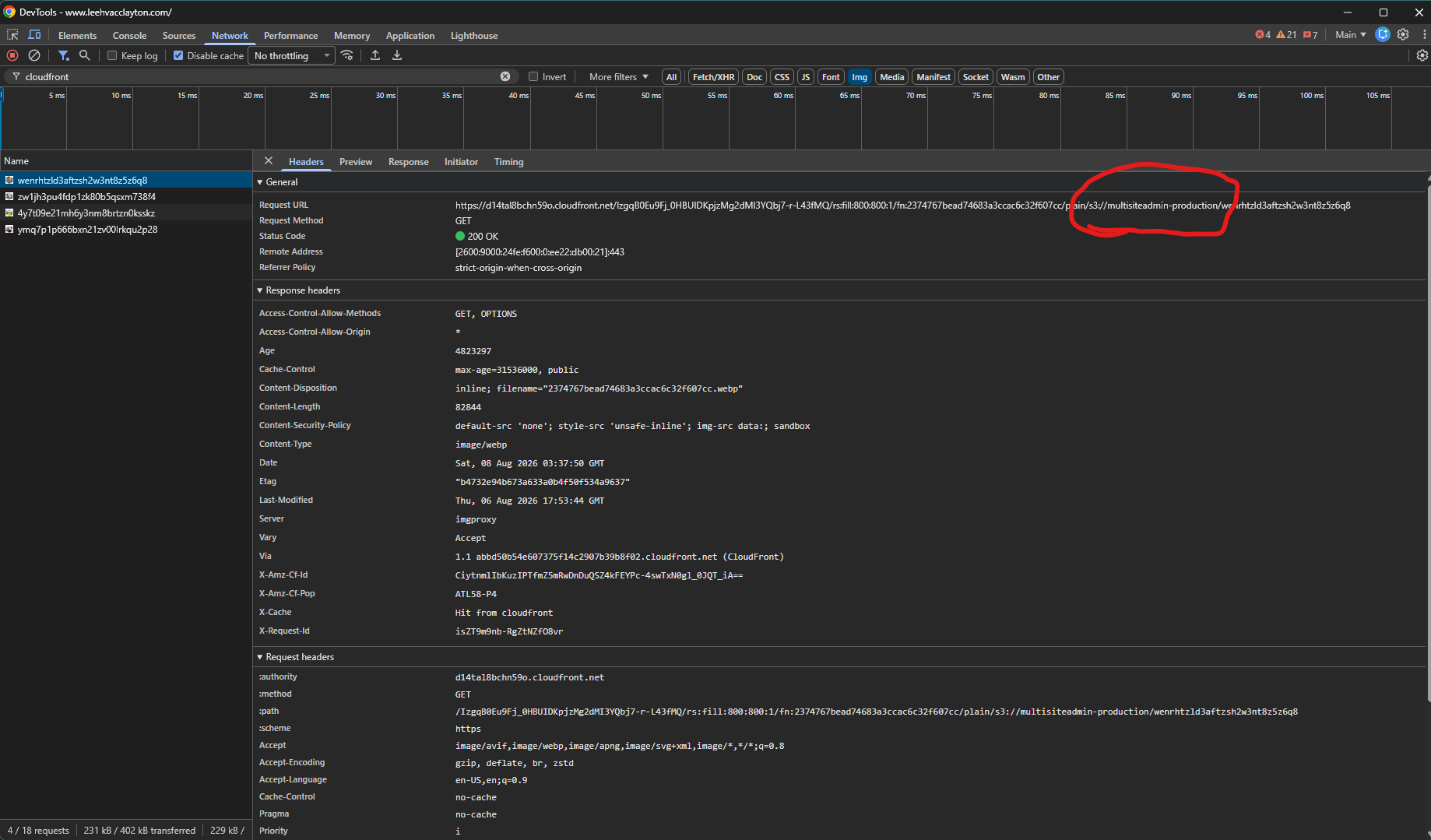Export HAR file download icon
Screen dimensions: 1431x840
pyautogui.click(x=397, y=55)
